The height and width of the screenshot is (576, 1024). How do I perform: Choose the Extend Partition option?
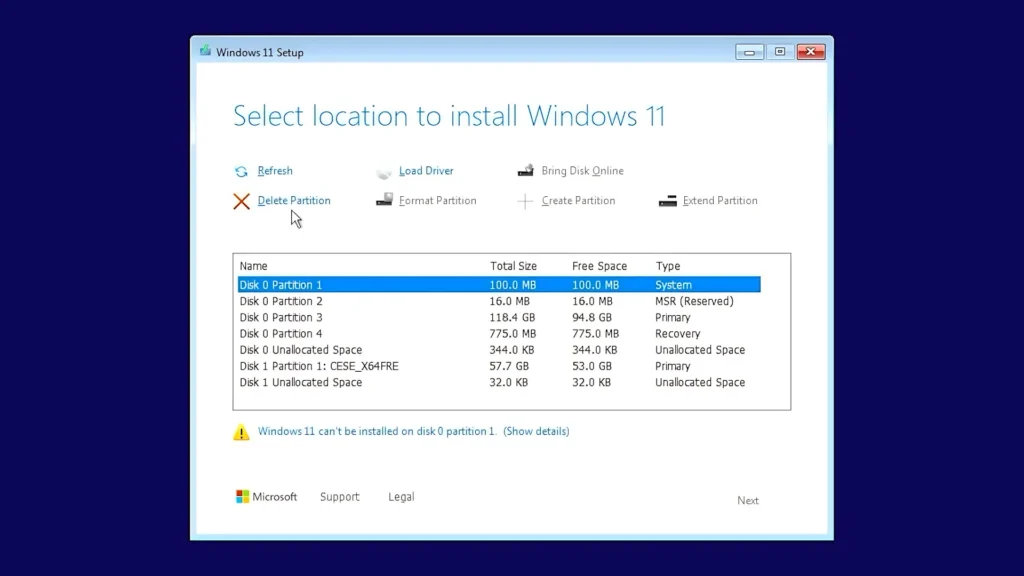point(720,200)
